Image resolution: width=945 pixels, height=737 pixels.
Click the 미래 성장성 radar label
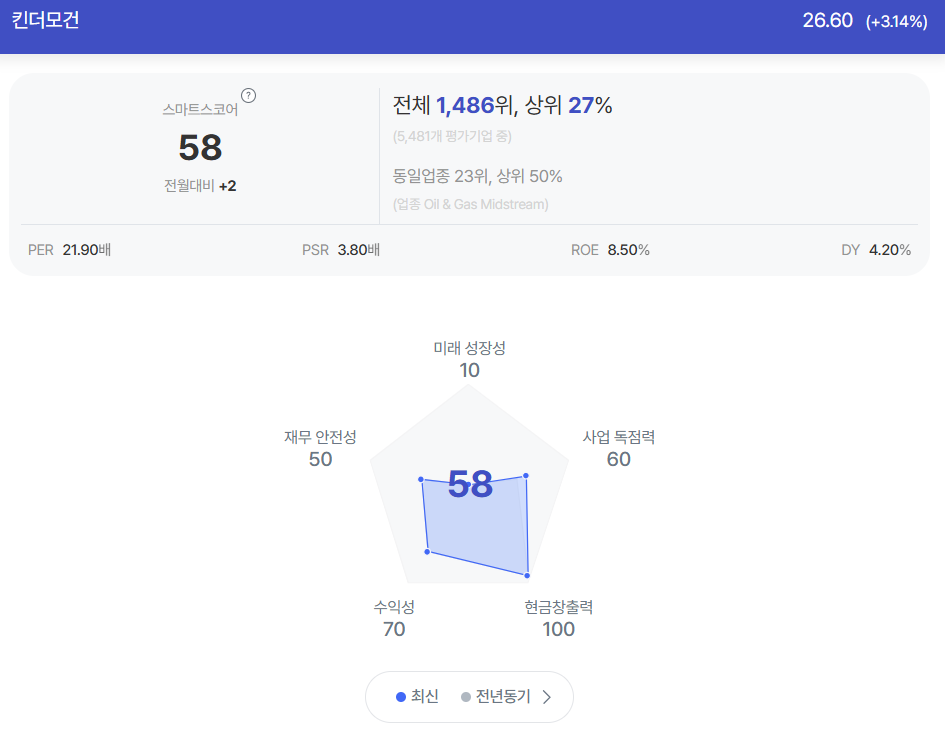(x=469, y=348)
